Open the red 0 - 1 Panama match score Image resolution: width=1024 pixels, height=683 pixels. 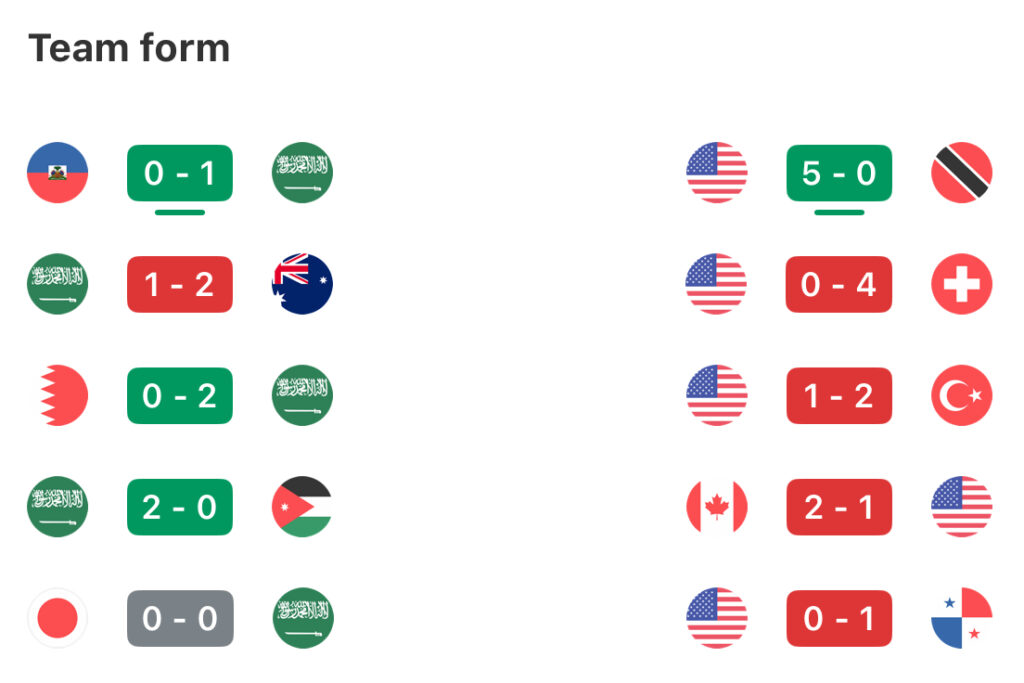[x=839, y=618]
